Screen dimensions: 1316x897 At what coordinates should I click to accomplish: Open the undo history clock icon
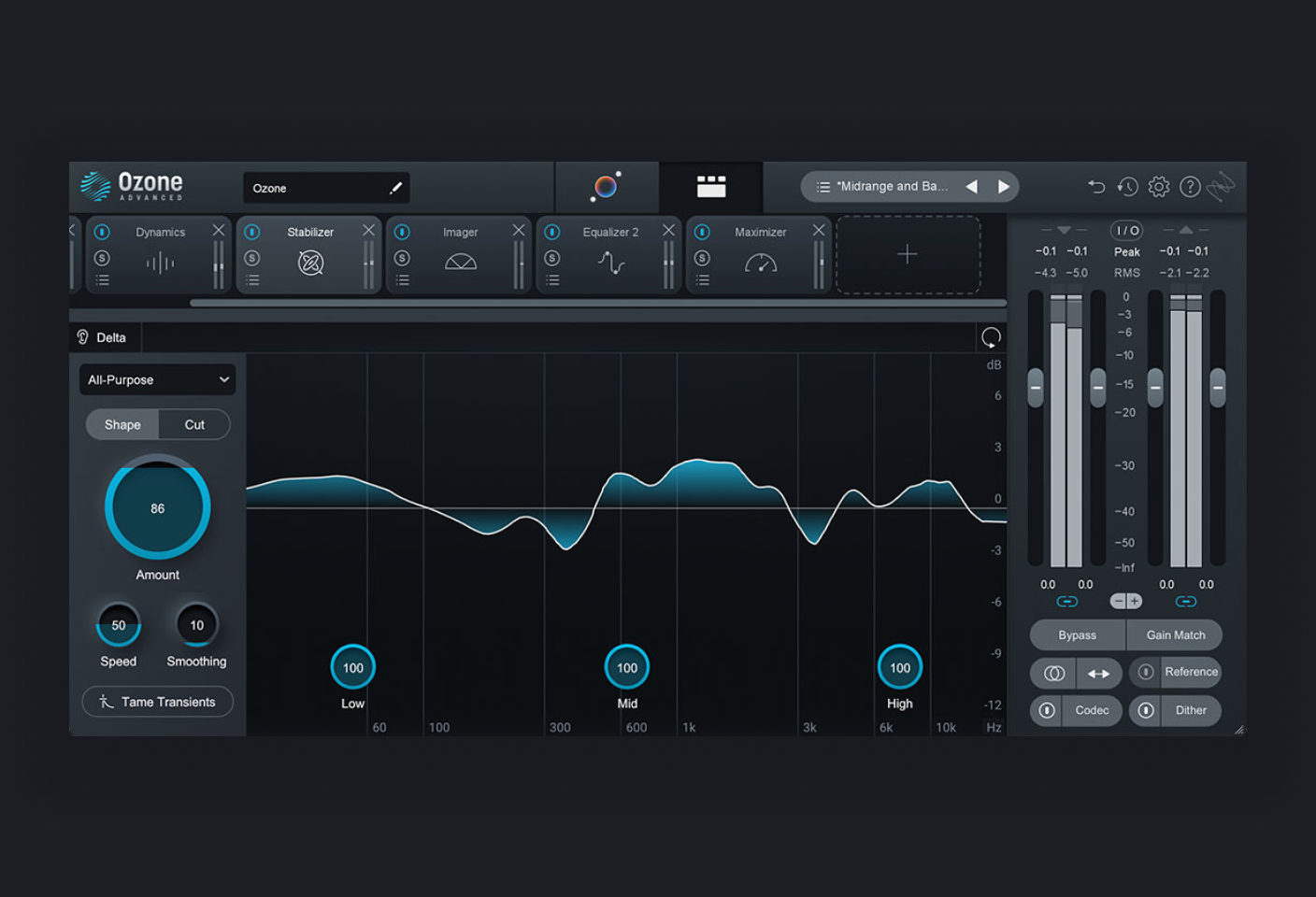[x=1128, y=187]
